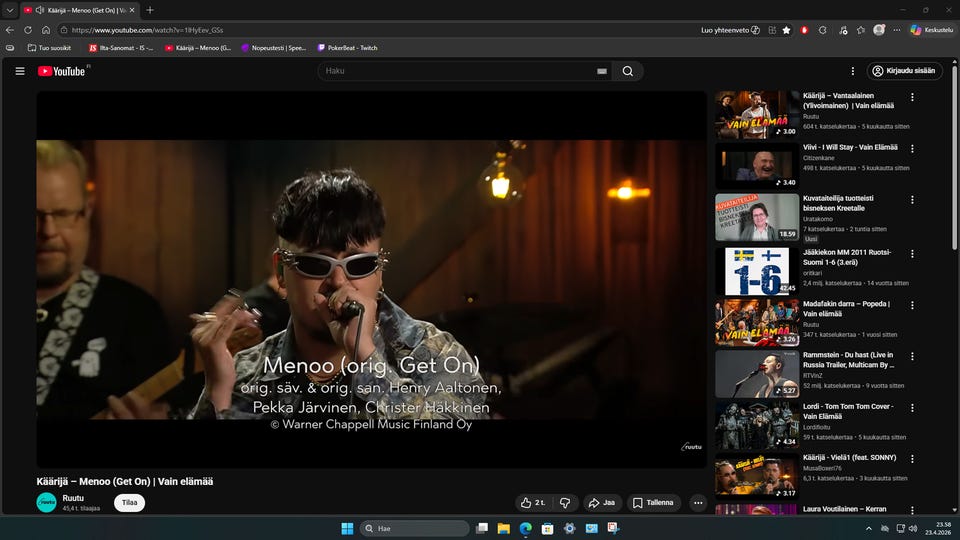Open YouTube settings three-dot menu in header

[852, 71]
